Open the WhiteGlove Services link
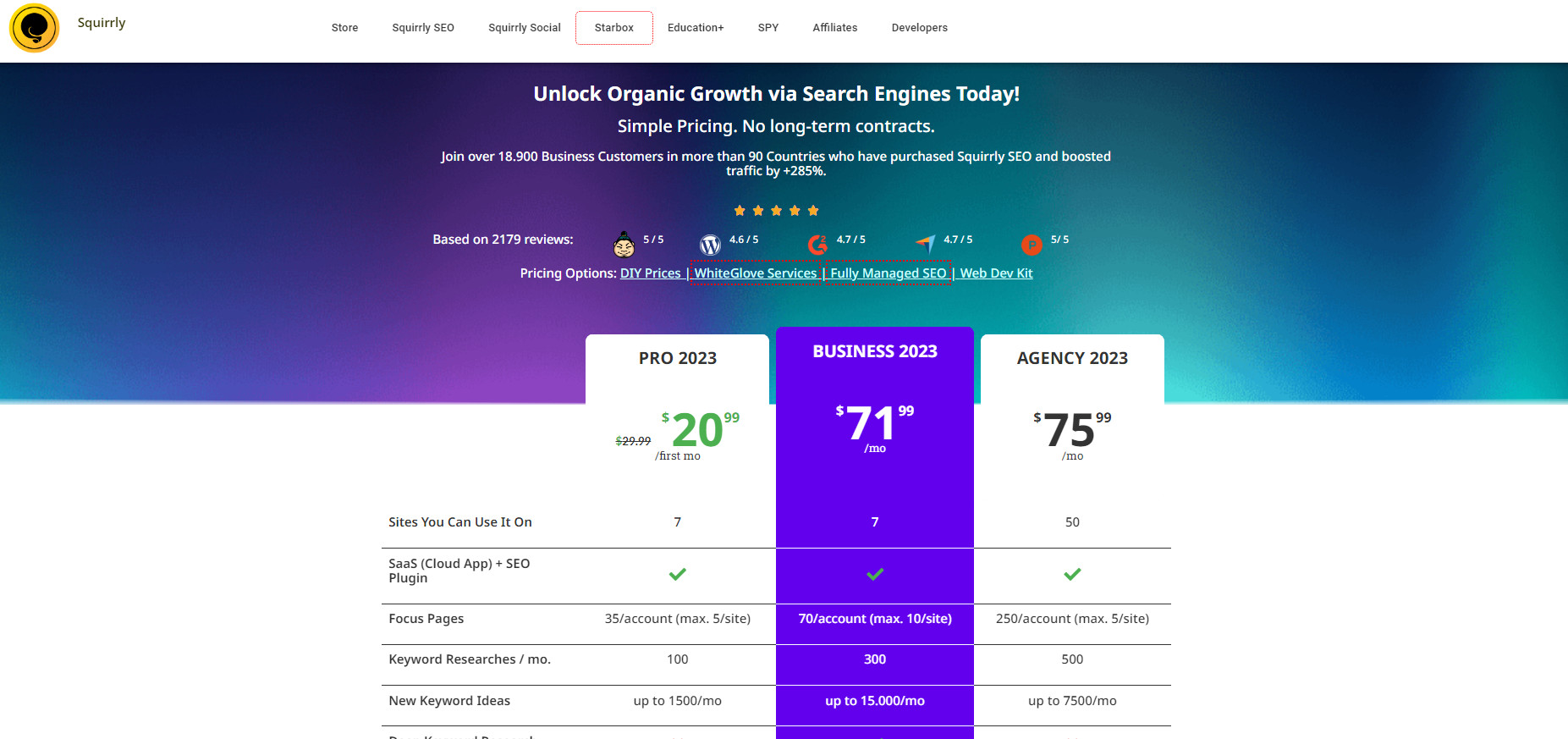The width and height of the screenshot is (1568, 739). (756, 273)
